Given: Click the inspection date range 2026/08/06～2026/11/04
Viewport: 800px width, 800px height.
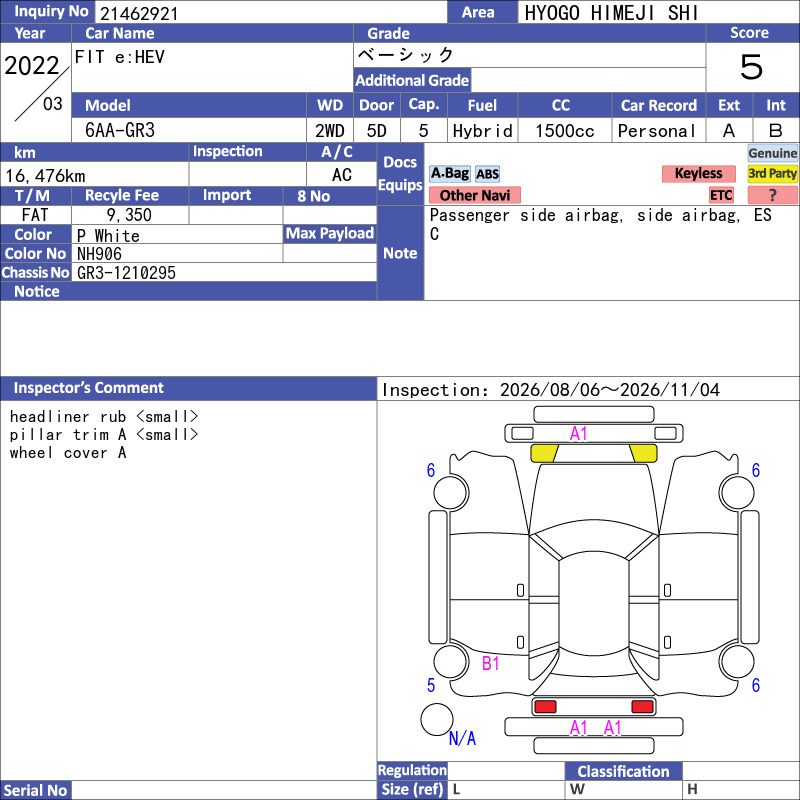Looking at the screenshot, I should pos(610,390).
